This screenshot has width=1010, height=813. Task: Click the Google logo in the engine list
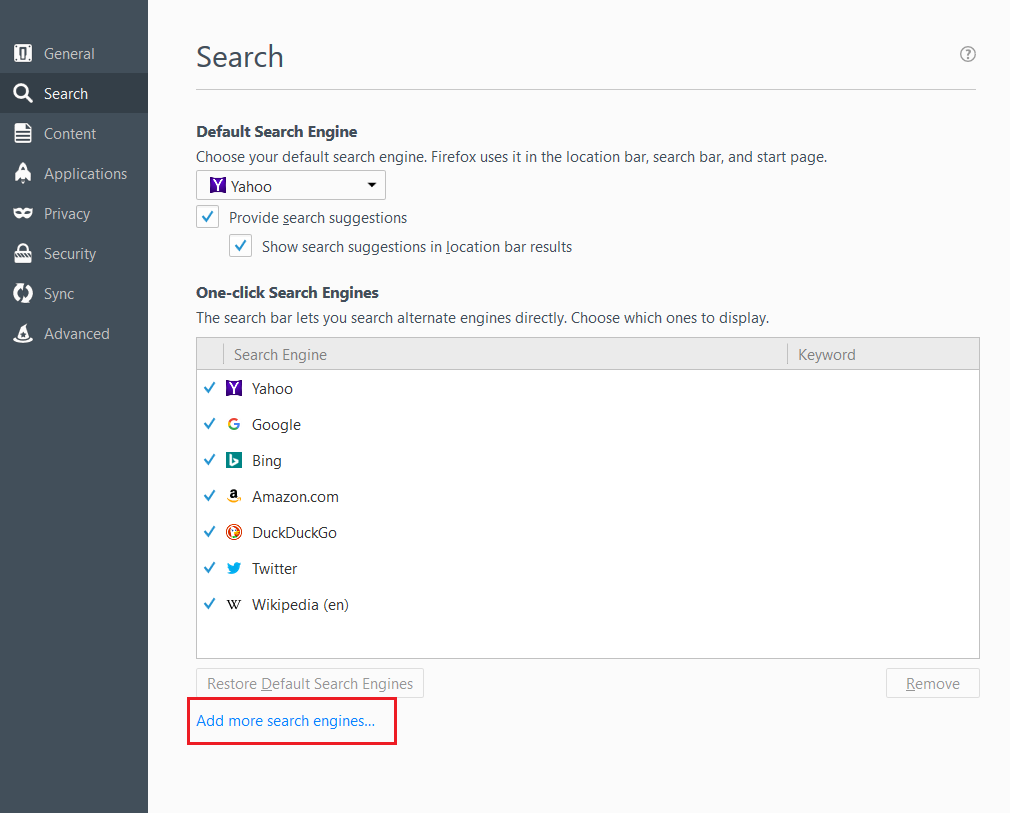[234, 424]
